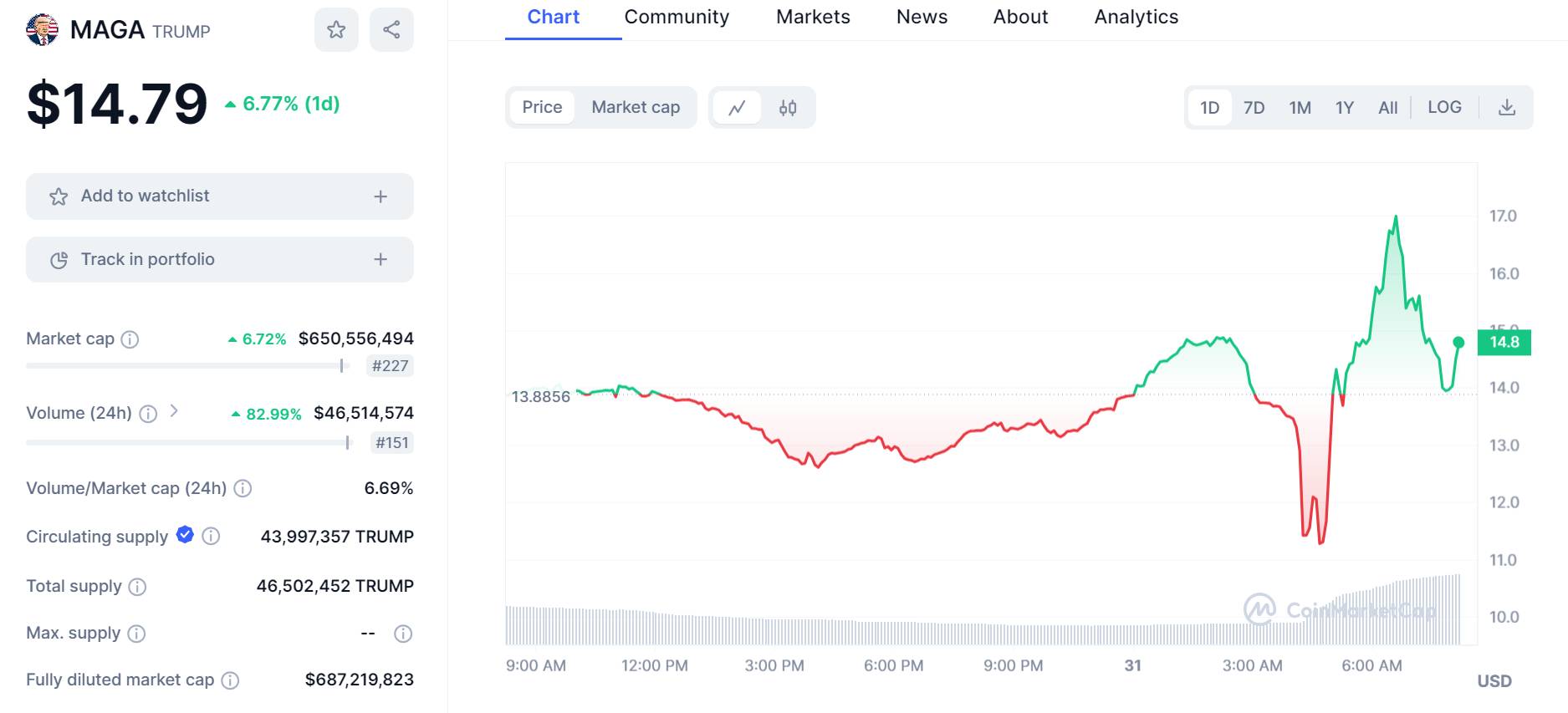Click the #151 volume rank badge

[x=392, y=443]
